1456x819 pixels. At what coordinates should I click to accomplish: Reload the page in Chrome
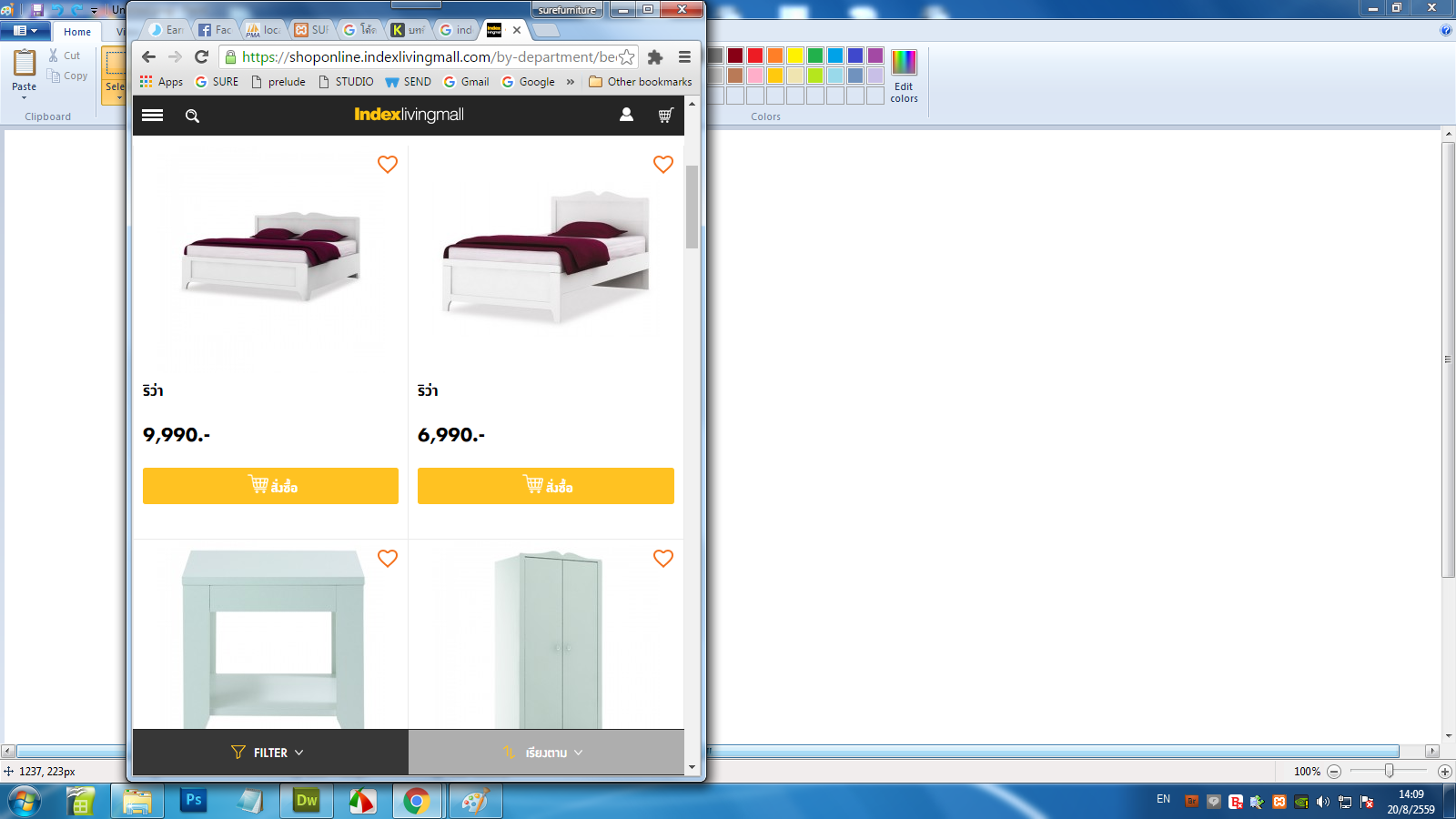202,56
